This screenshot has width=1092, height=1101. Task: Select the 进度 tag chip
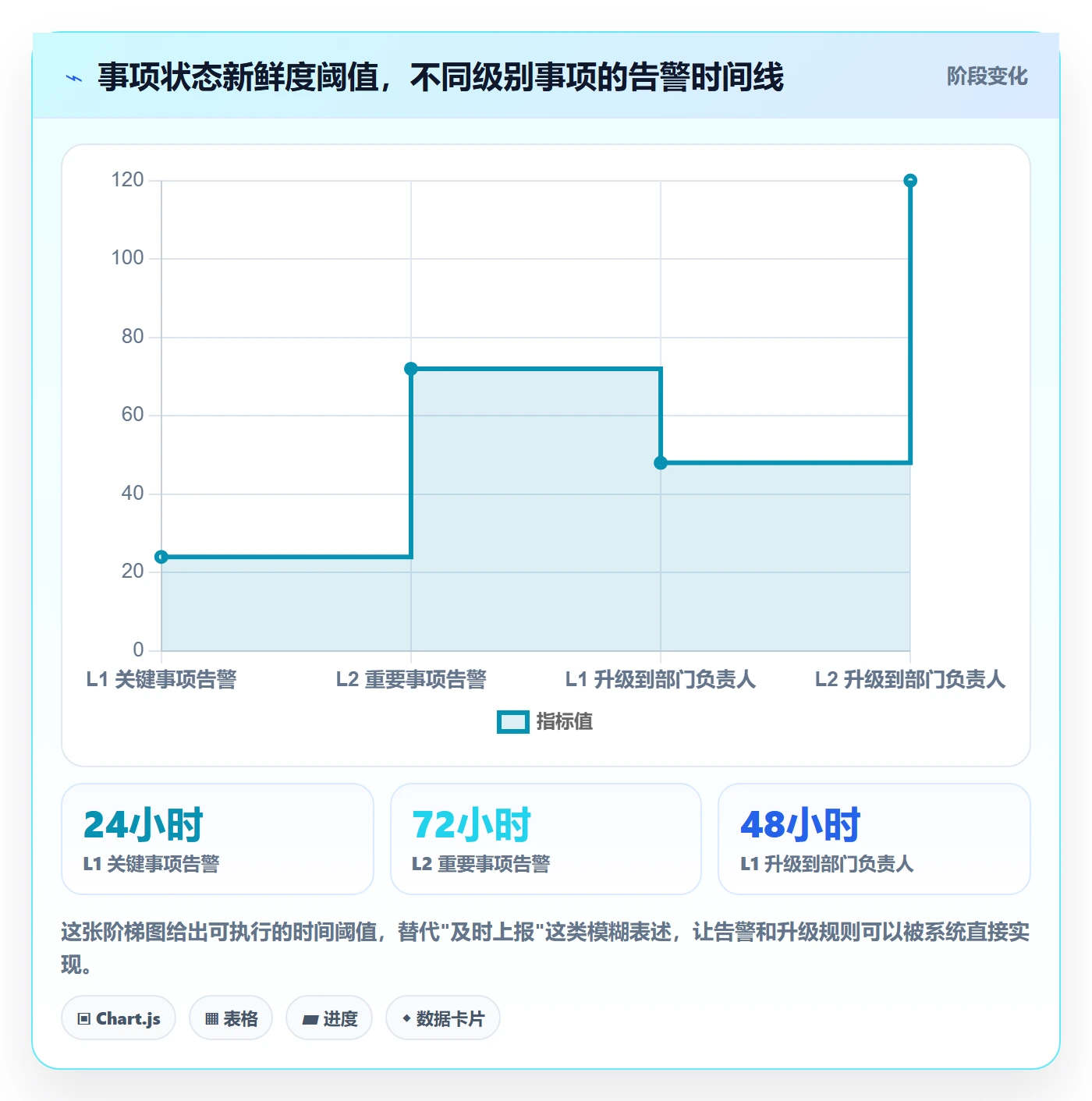pos(329,1018)
